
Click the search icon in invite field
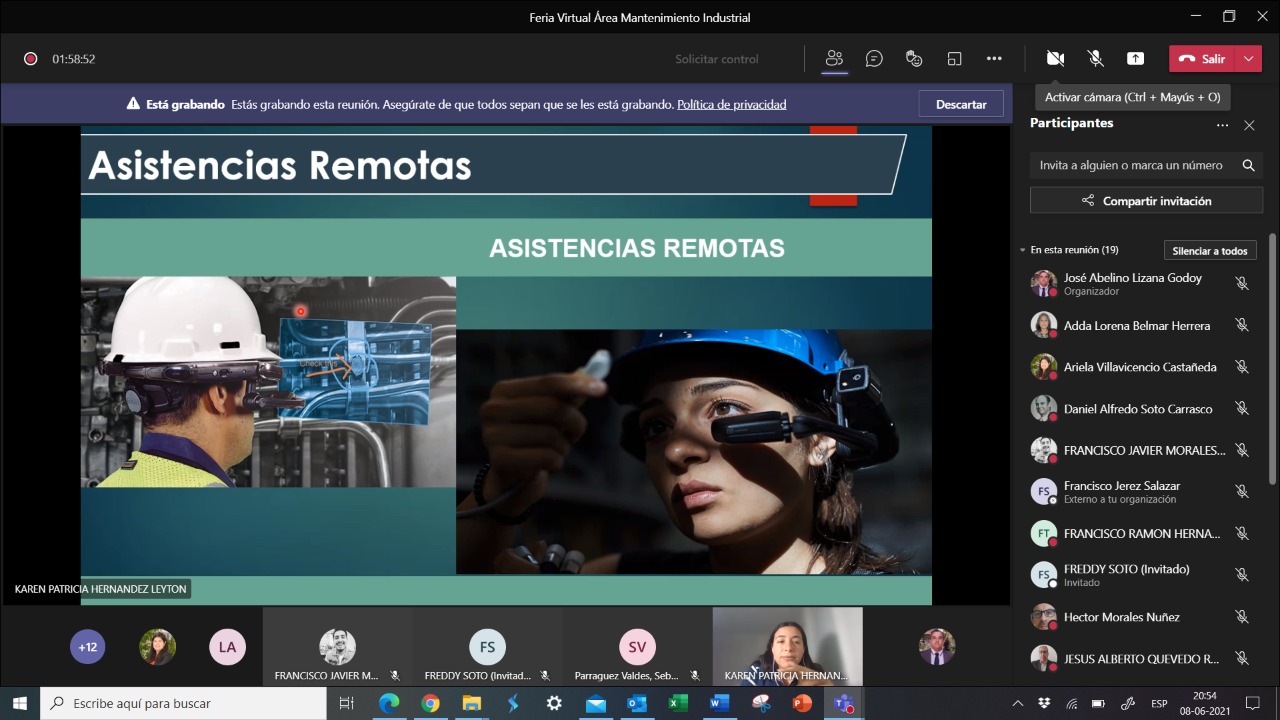1248,165
